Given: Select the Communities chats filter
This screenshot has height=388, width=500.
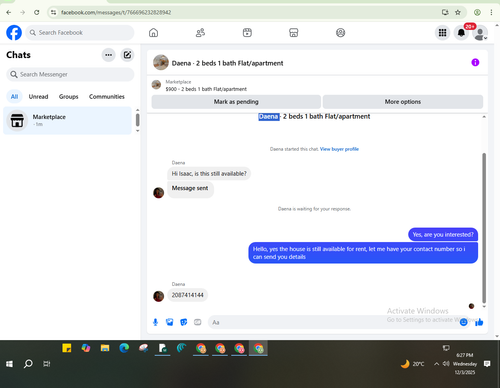Looking at the screenshot, I should [107, 97].
